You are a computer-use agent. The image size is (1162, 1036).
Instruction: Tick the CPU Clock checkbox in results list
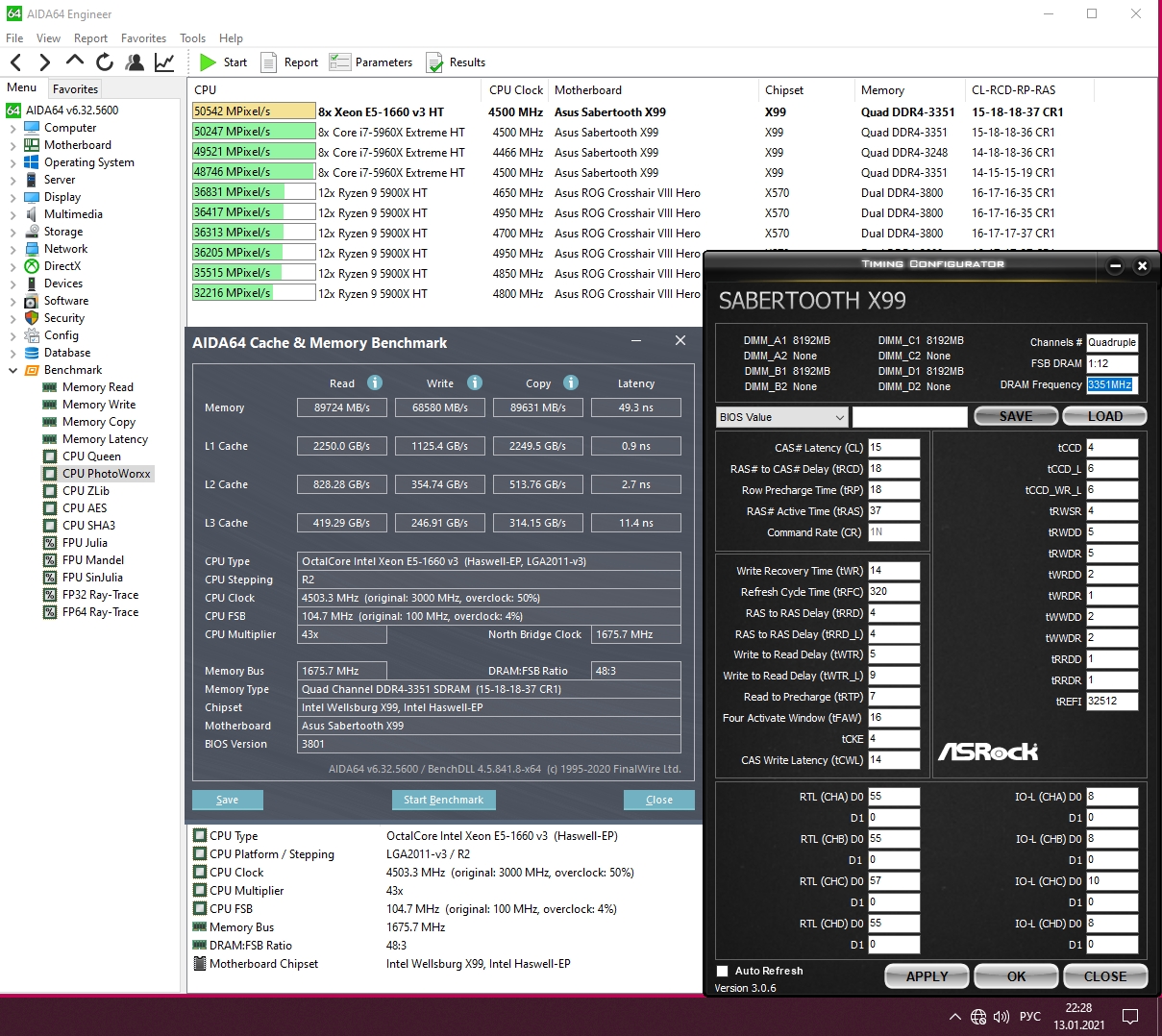(200, 873)
